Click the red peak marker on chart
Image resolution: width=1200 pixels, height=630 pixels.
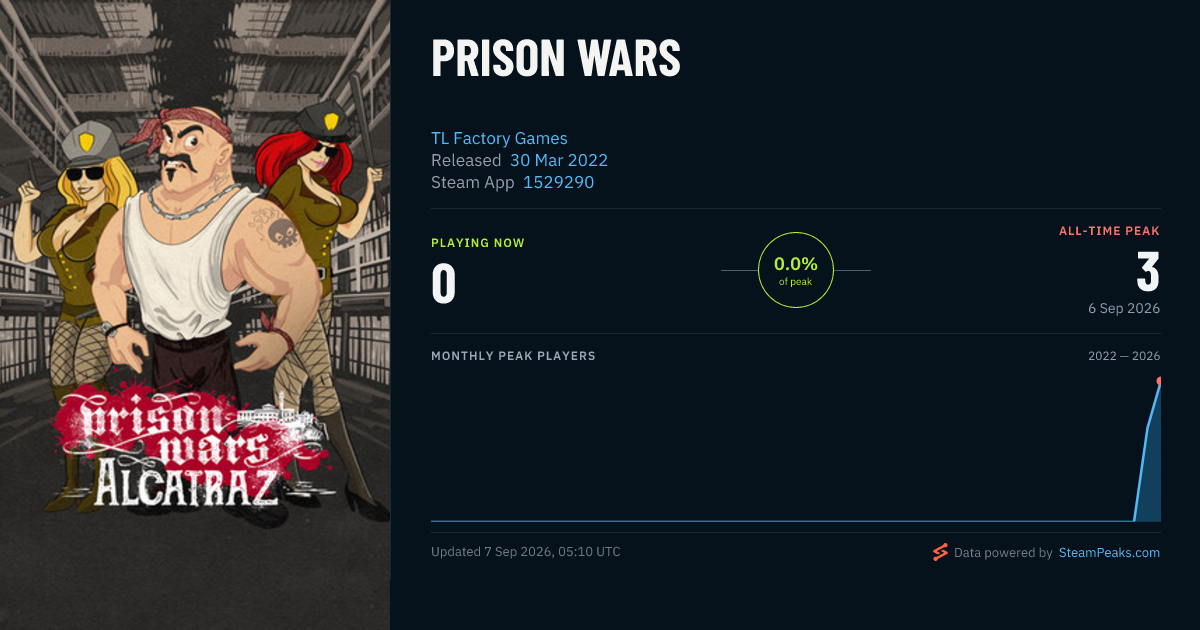(x=1159, y=381)
